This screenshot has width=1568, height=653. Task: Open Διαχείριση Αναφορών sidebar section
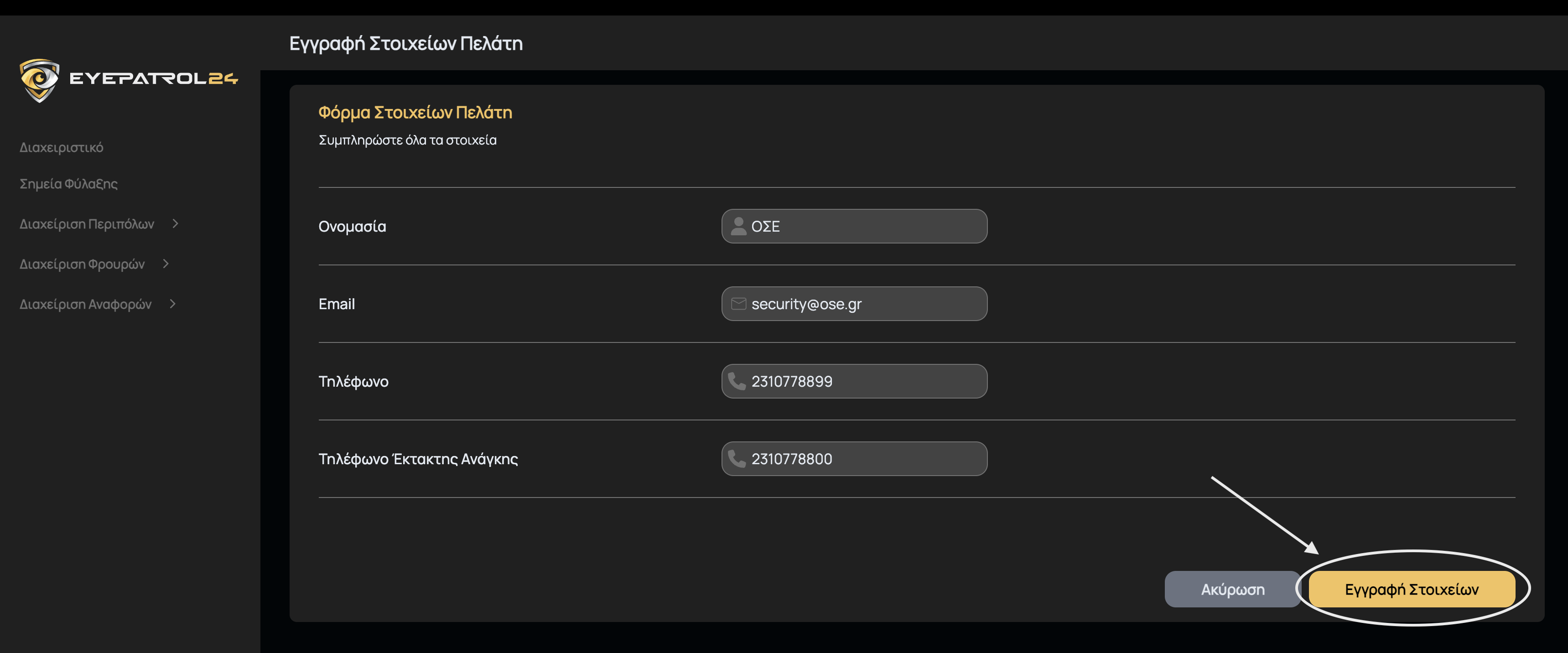(x=86, y=304)
